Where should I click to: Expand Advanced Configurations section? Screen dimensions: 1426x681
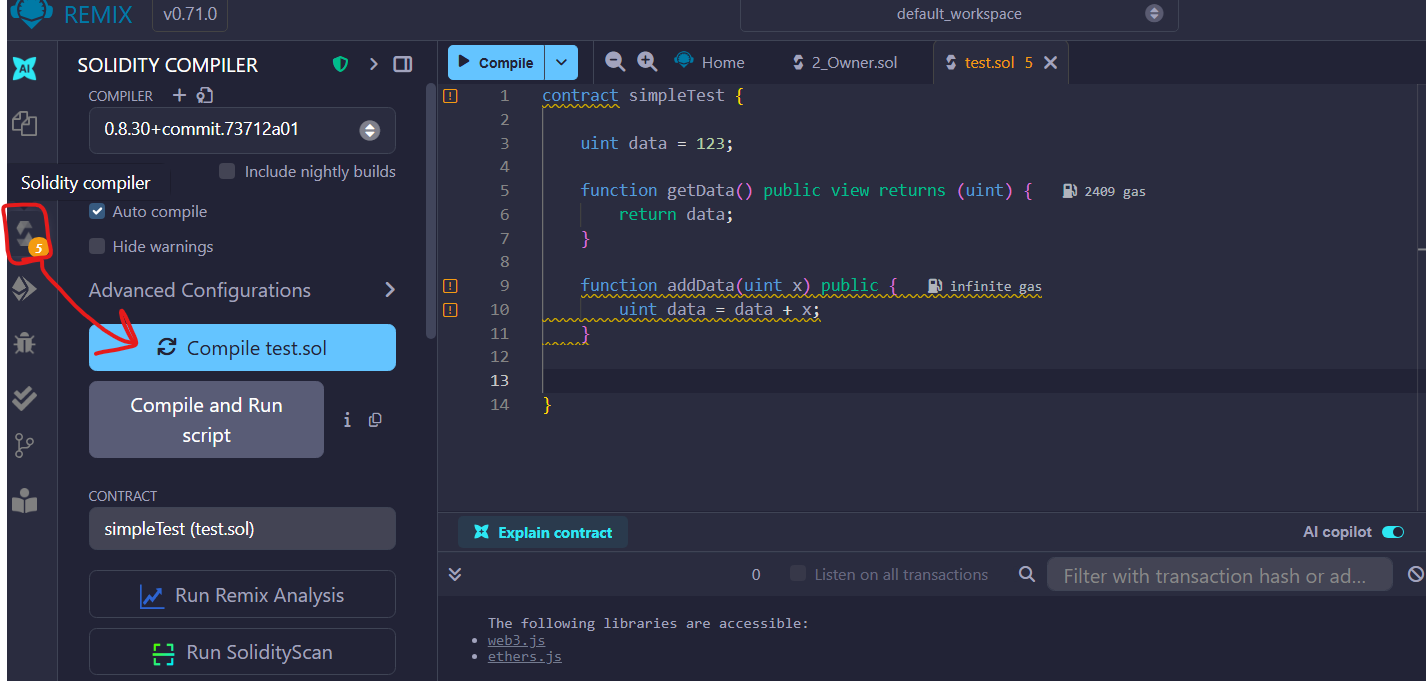242,290
